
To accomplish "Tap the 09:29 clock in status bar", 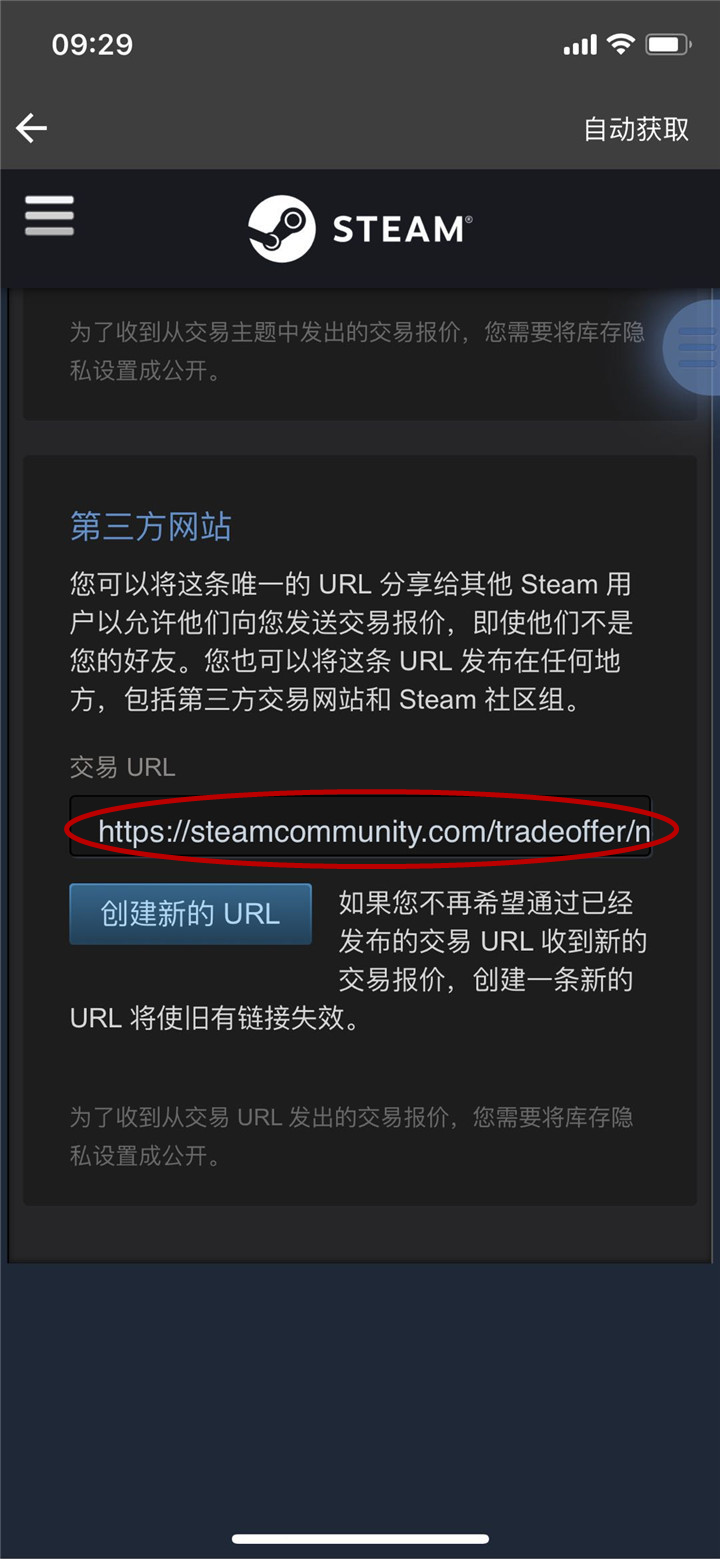I will coord(92,44).
